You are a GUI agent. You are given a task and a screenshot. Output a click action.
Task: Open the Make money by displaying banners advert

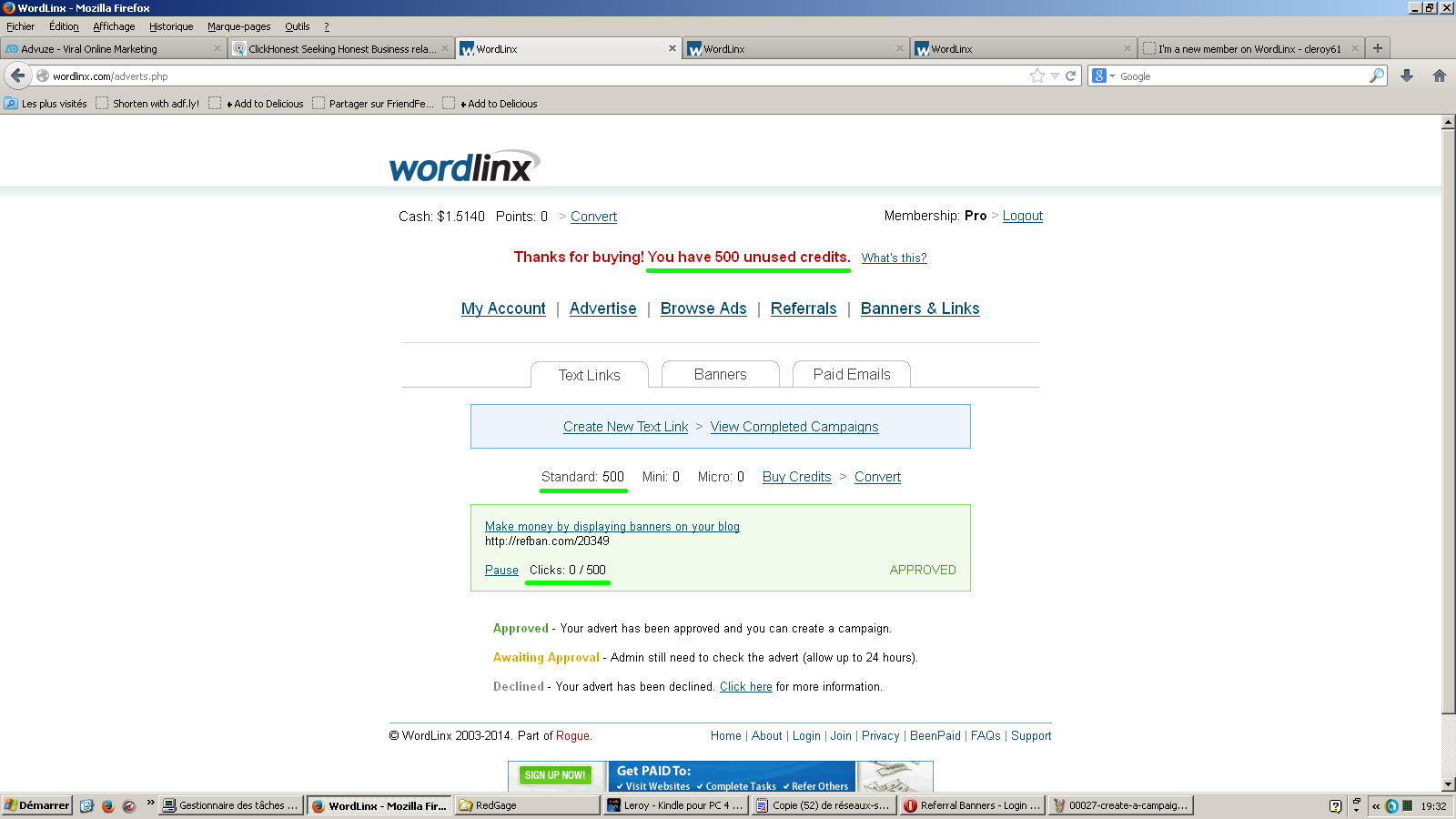(612, 526)
